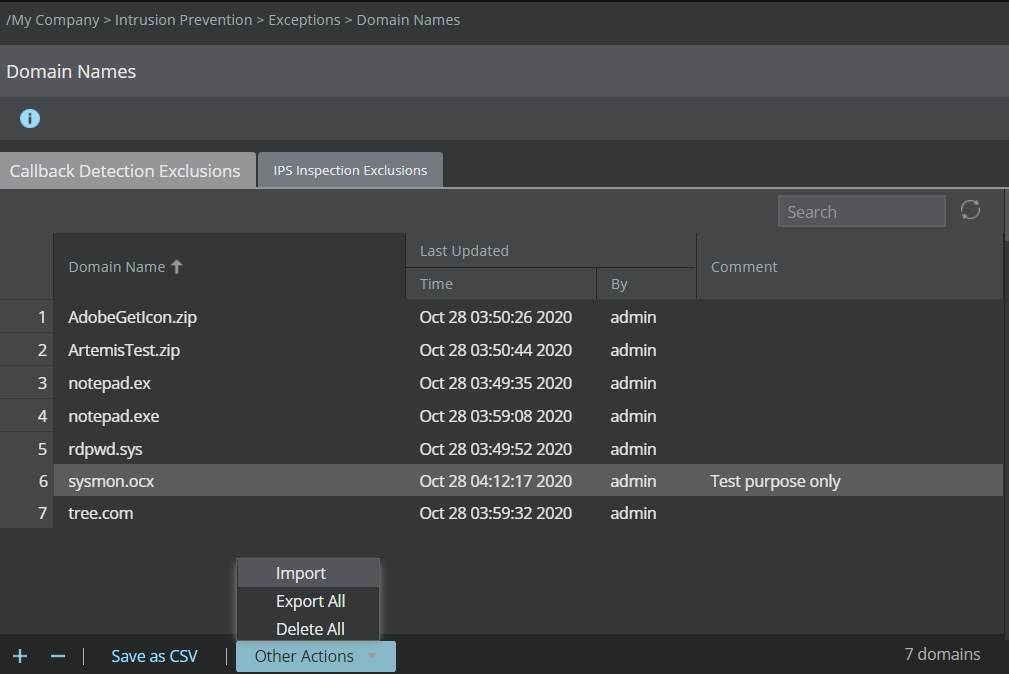Open the Other Actions dropdown
The width and height of the screenshot is (1009, 674).
click(x=316, y=656)
